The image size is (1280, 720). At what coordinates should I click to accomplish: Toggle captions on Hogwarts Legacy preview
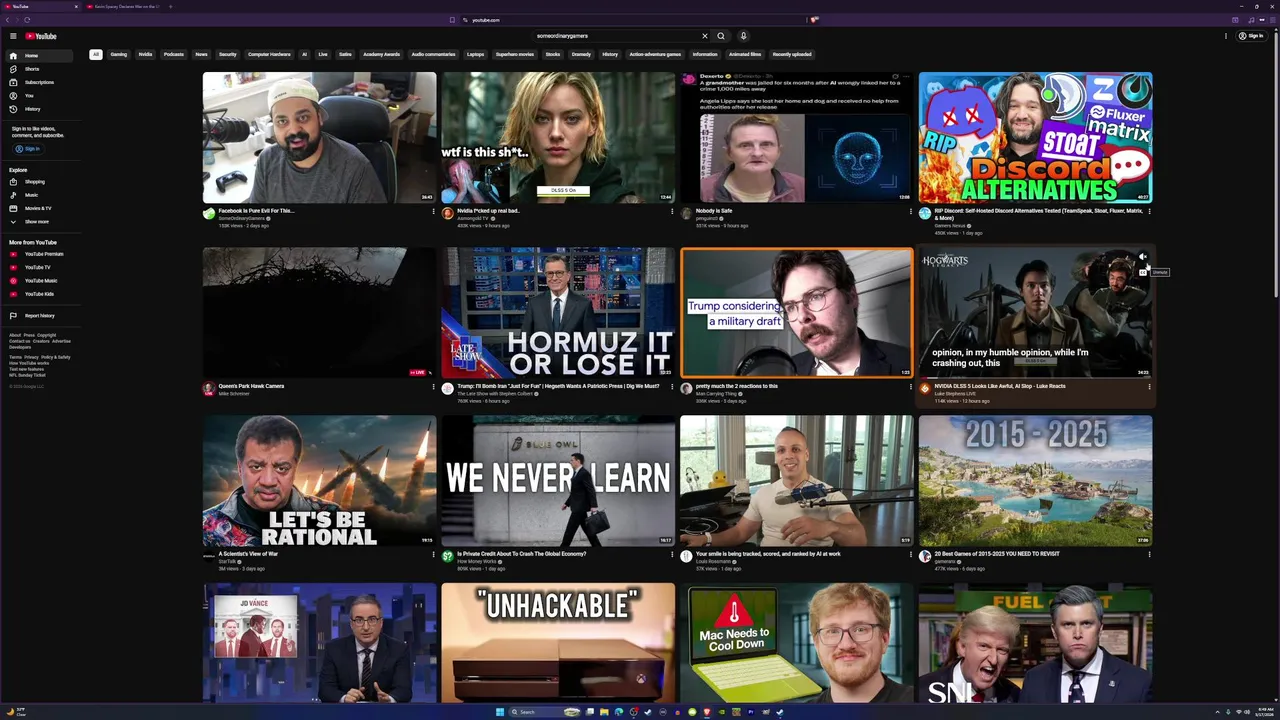pyautogui.click(x=1143, y=271)
